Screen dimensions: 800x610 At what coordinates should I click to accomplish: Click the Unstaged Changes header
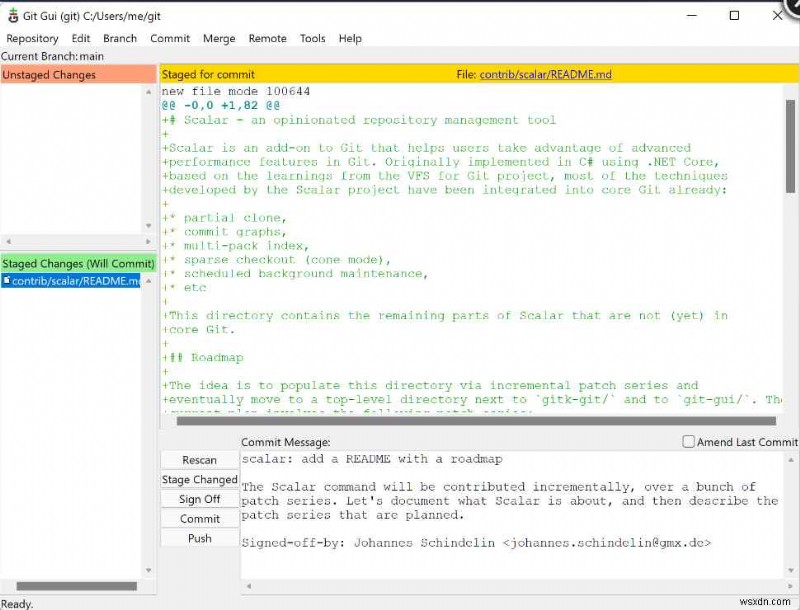coord(78,74)
